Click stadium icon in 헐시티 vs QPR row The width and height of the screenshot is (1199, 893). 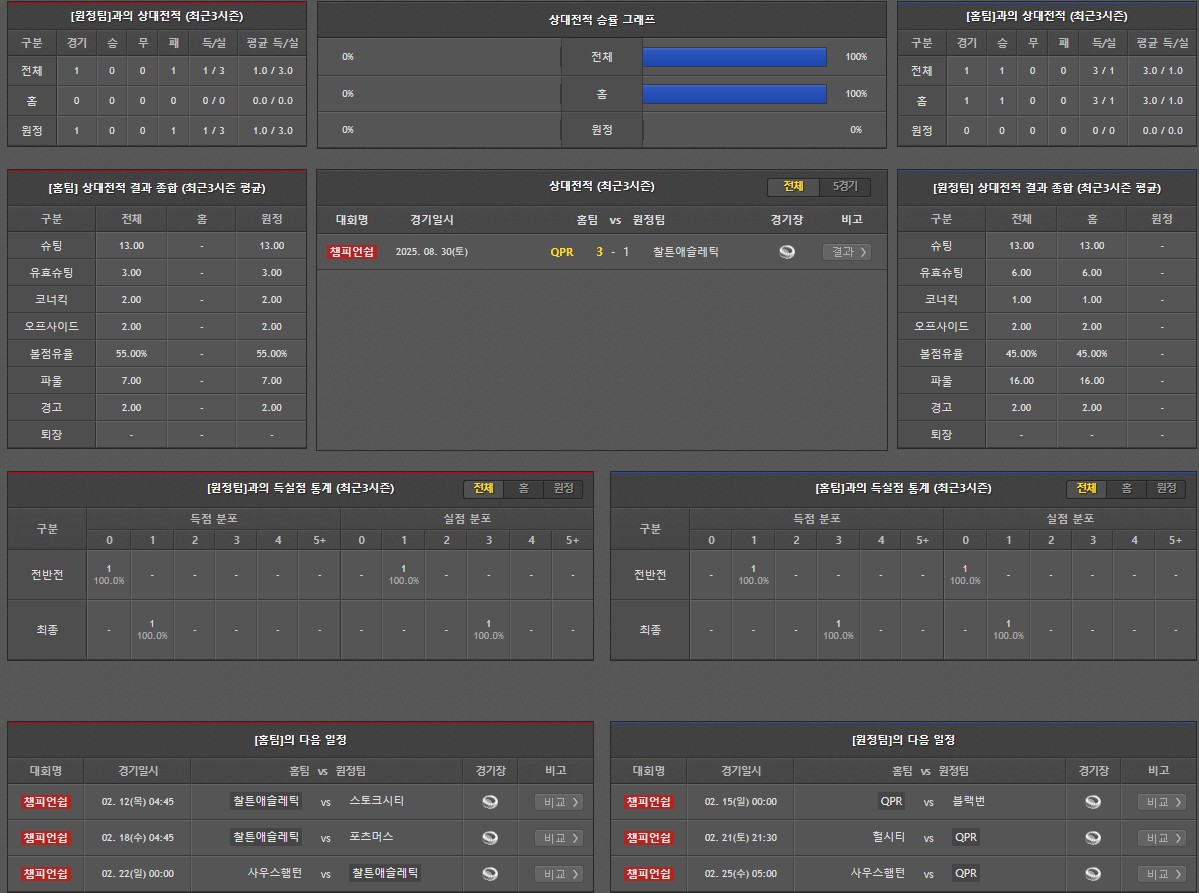tap(1093, 838)
